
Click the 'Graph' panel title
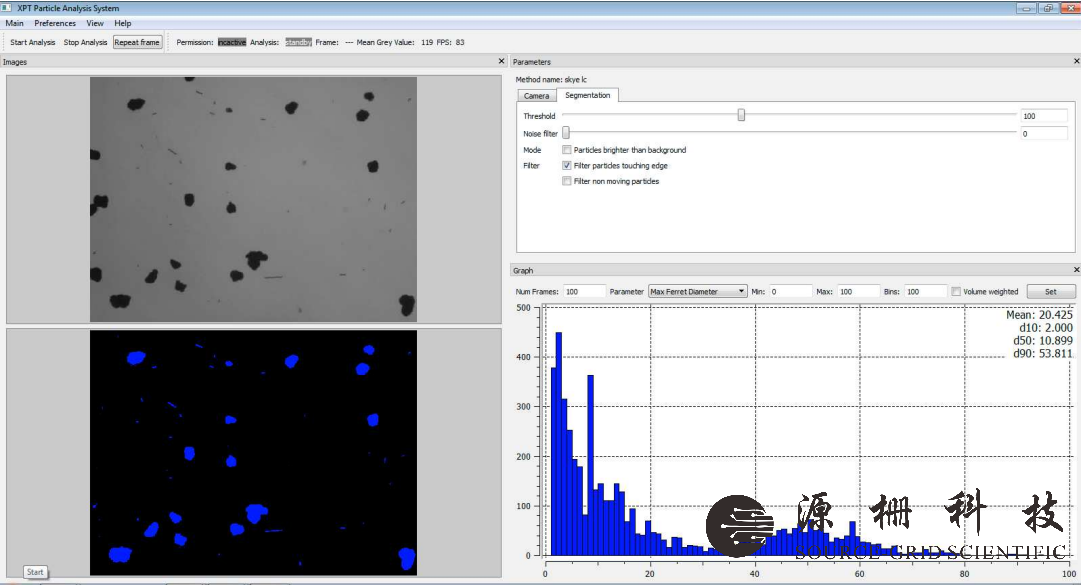[x=523, y=271]
